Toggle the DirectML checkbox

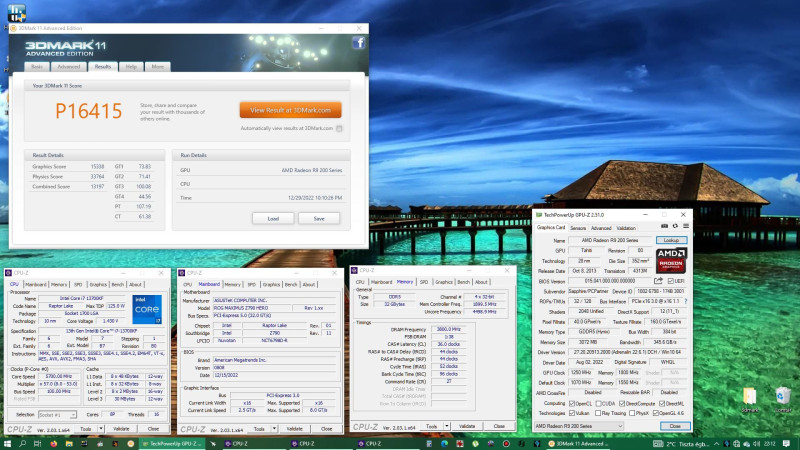click(662, 404)
